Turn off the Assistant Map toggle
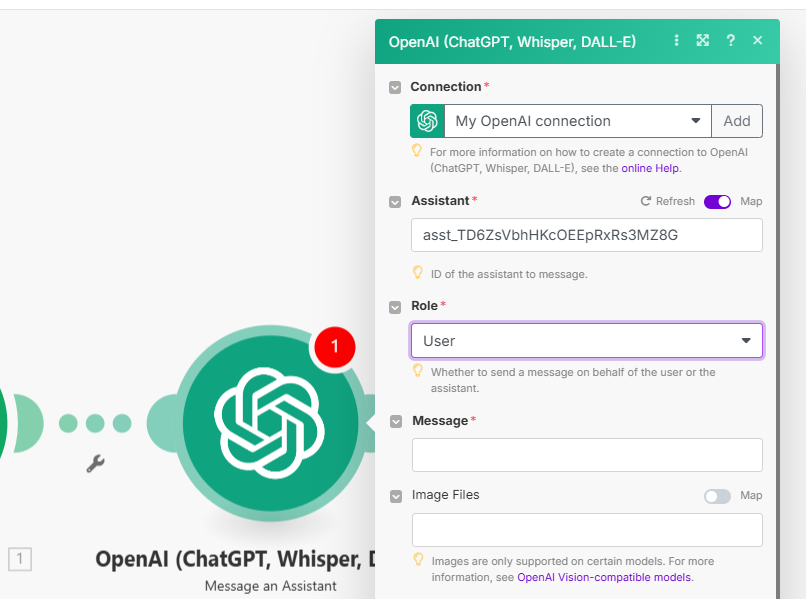The image size is (806, 599). point(718,202)
